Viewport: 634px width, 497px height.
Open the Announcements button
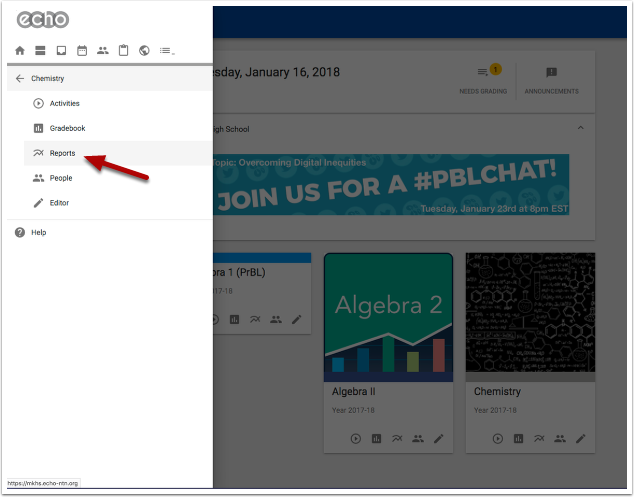click(x=551, y=79)
